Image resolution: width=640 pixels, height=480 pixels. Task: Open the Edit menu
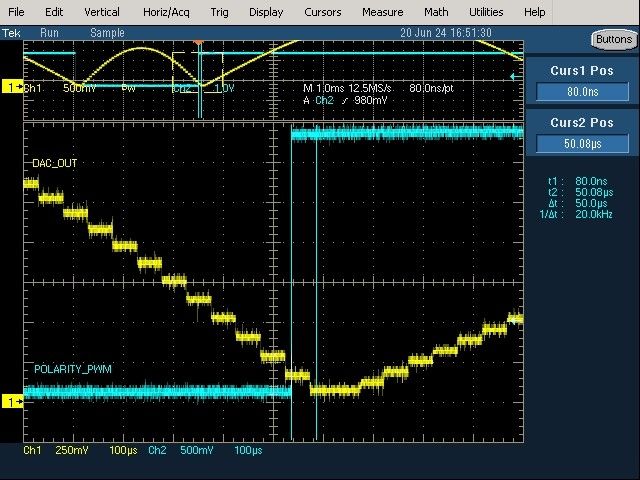click(54, 12)
